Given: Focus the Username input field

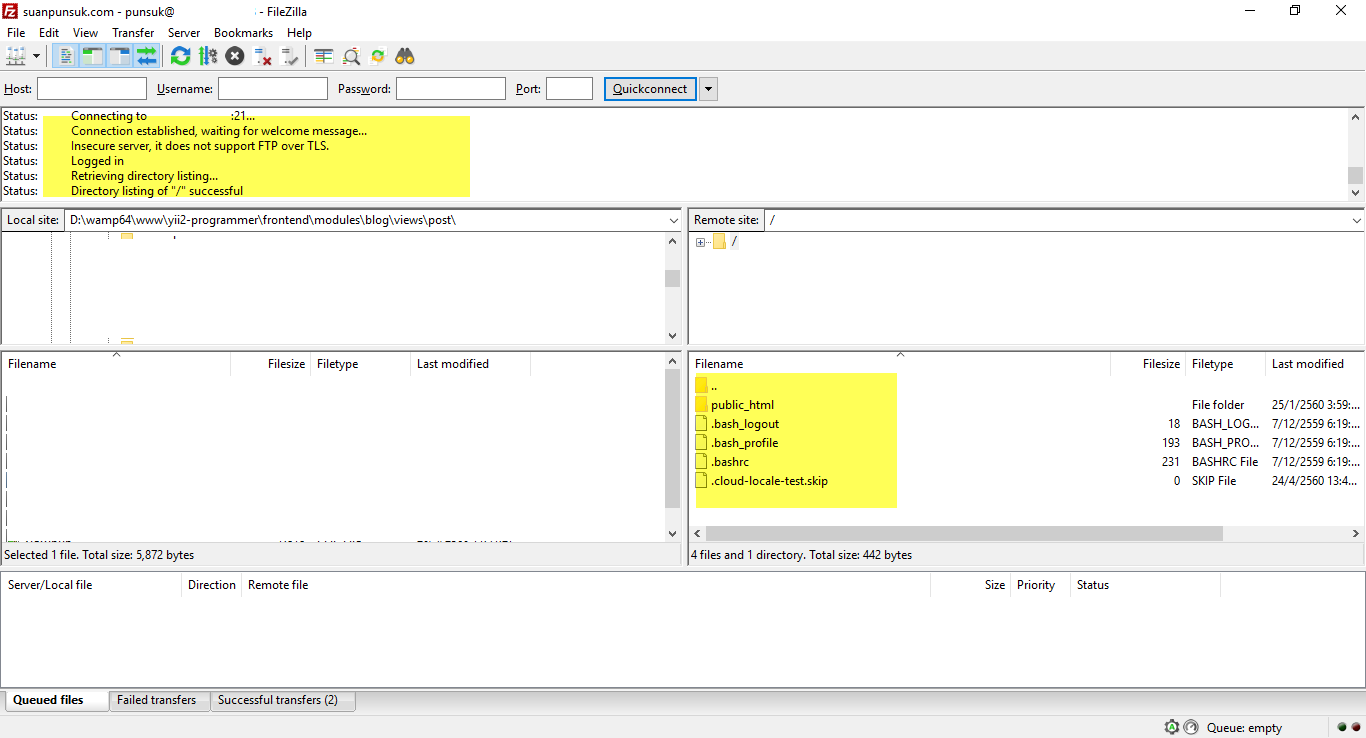Looking at the screenshot, I should [x=273, y=89].
